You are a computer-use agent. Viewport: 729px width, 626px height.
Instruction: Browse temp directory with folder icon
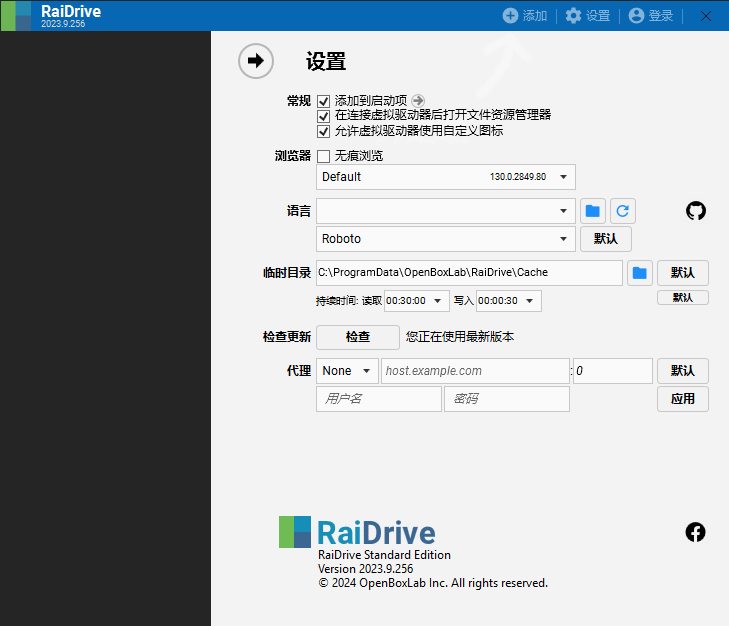click(640, 273)
